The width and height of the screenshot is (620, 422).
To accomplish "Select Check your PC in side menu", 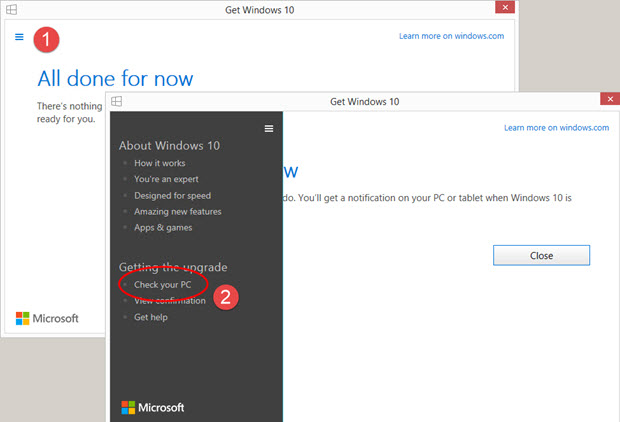I will coord(163,284).
